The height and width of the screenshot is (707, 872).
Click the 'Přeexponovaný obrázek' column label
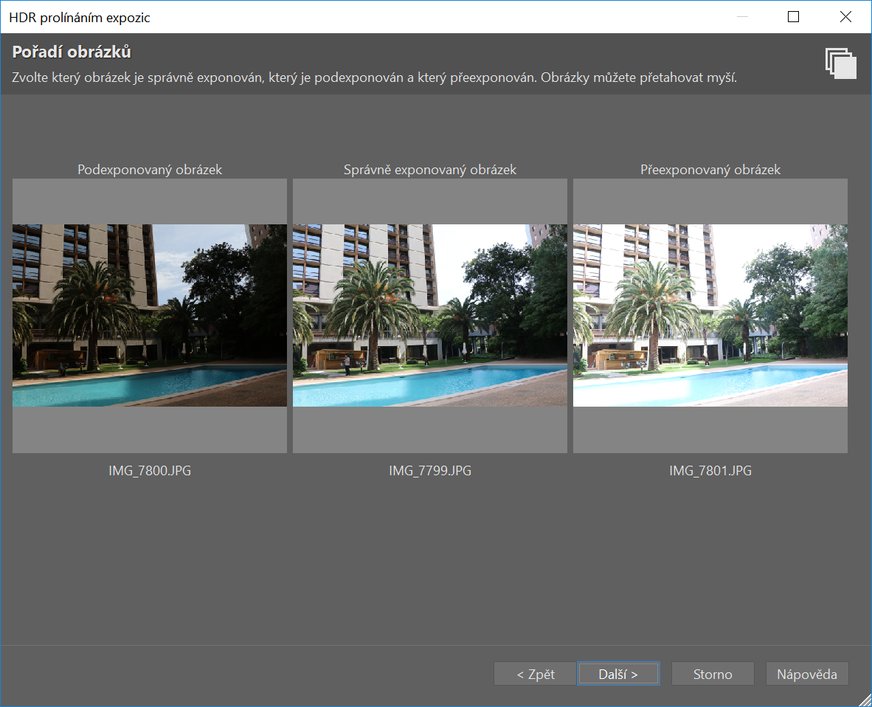tap(710, 170)
